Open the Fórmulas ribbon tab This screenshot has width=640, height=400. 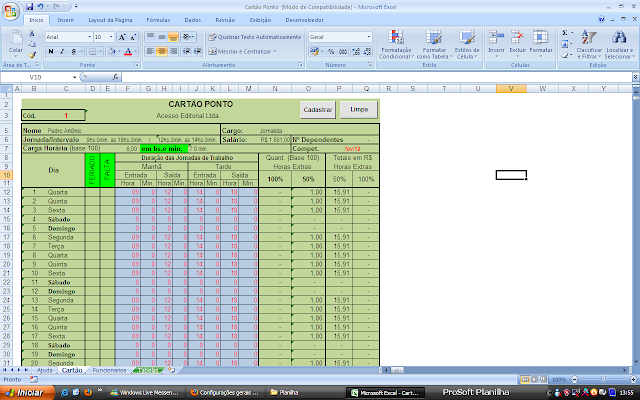tap(158, 20)
